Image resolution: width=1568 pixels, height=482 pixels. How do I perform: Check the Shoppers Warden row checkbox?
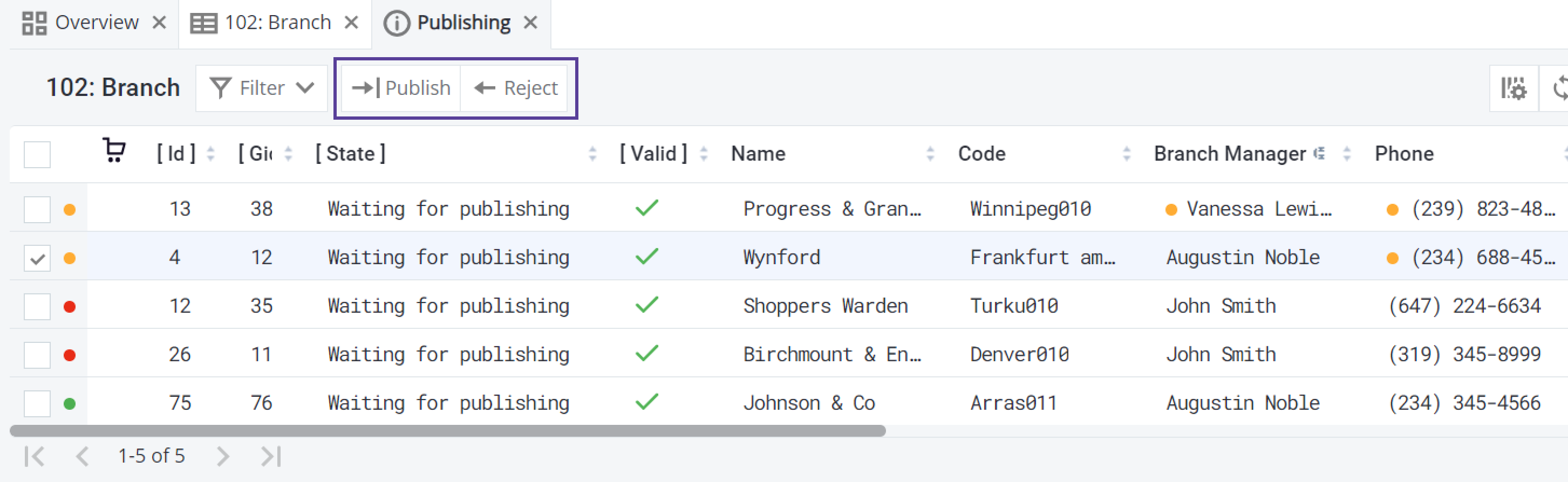(x=37, y=306)
